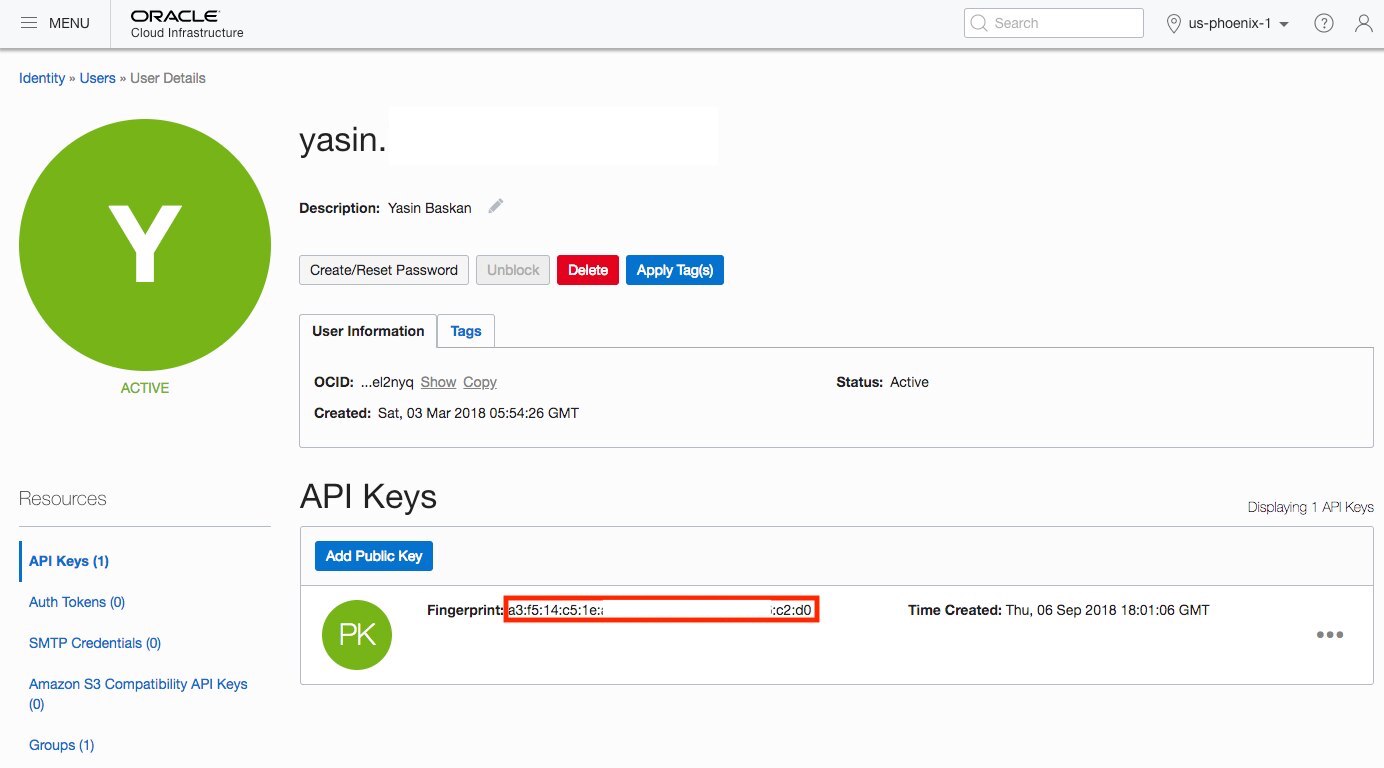Click the key time 'Thu, 06 Sep 2018'
The height and width of the screenshot is (768, 1384).
(x=1108, y=610)
